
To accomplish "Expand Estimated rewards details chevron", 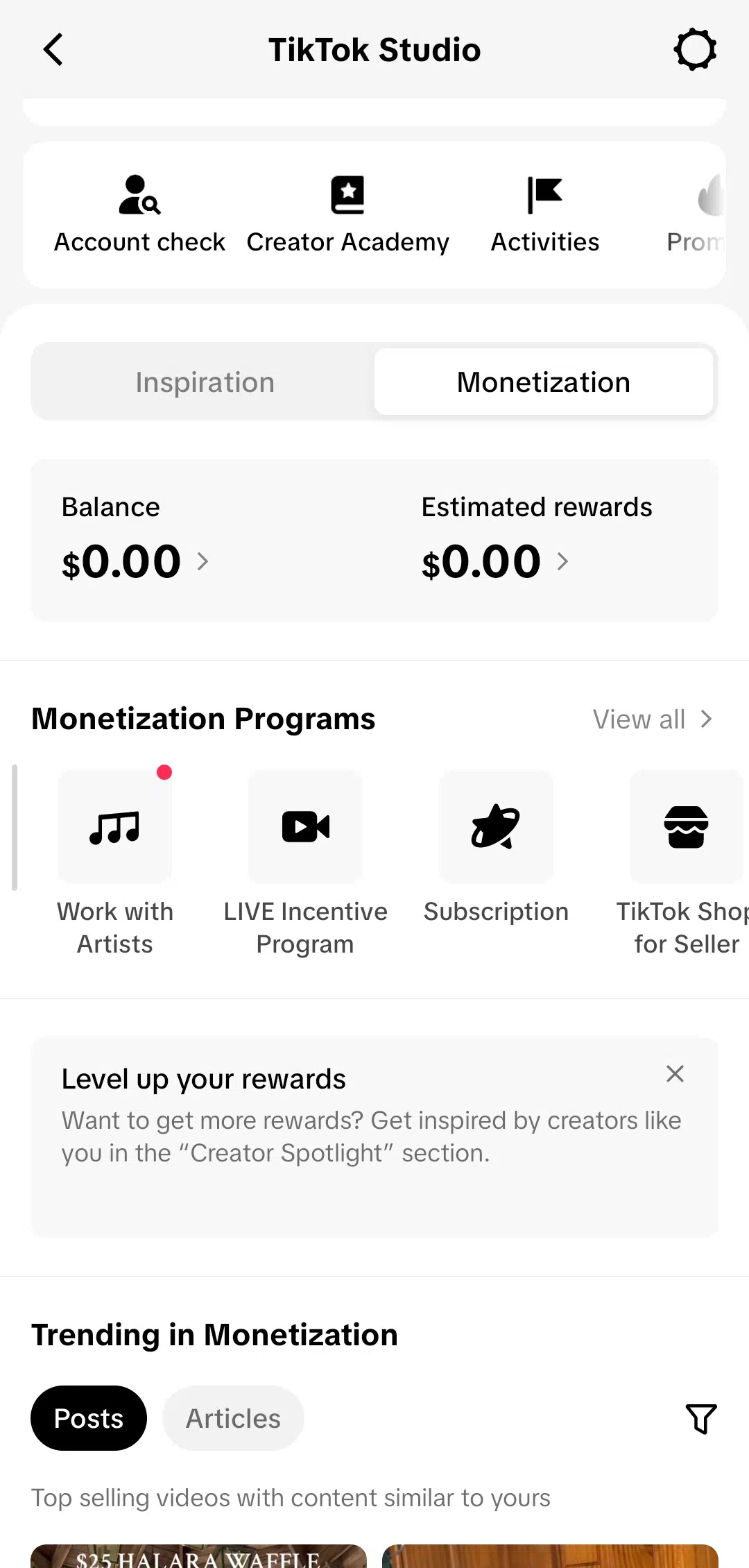I will (x=562, y=561).
